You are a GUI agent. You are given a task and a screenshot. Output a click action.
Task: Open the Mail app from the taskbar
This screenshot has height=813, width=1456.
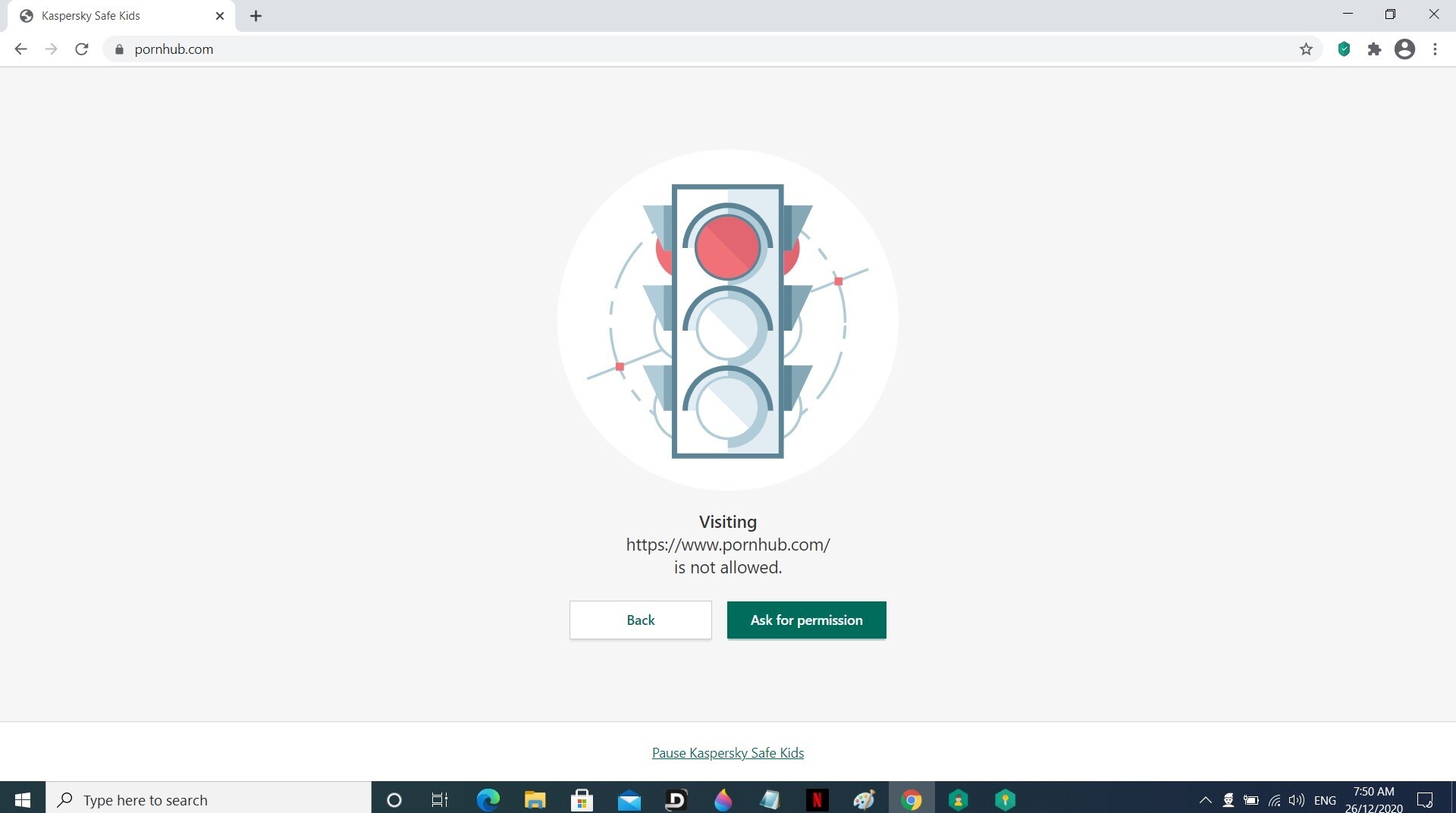coord(629,799)
